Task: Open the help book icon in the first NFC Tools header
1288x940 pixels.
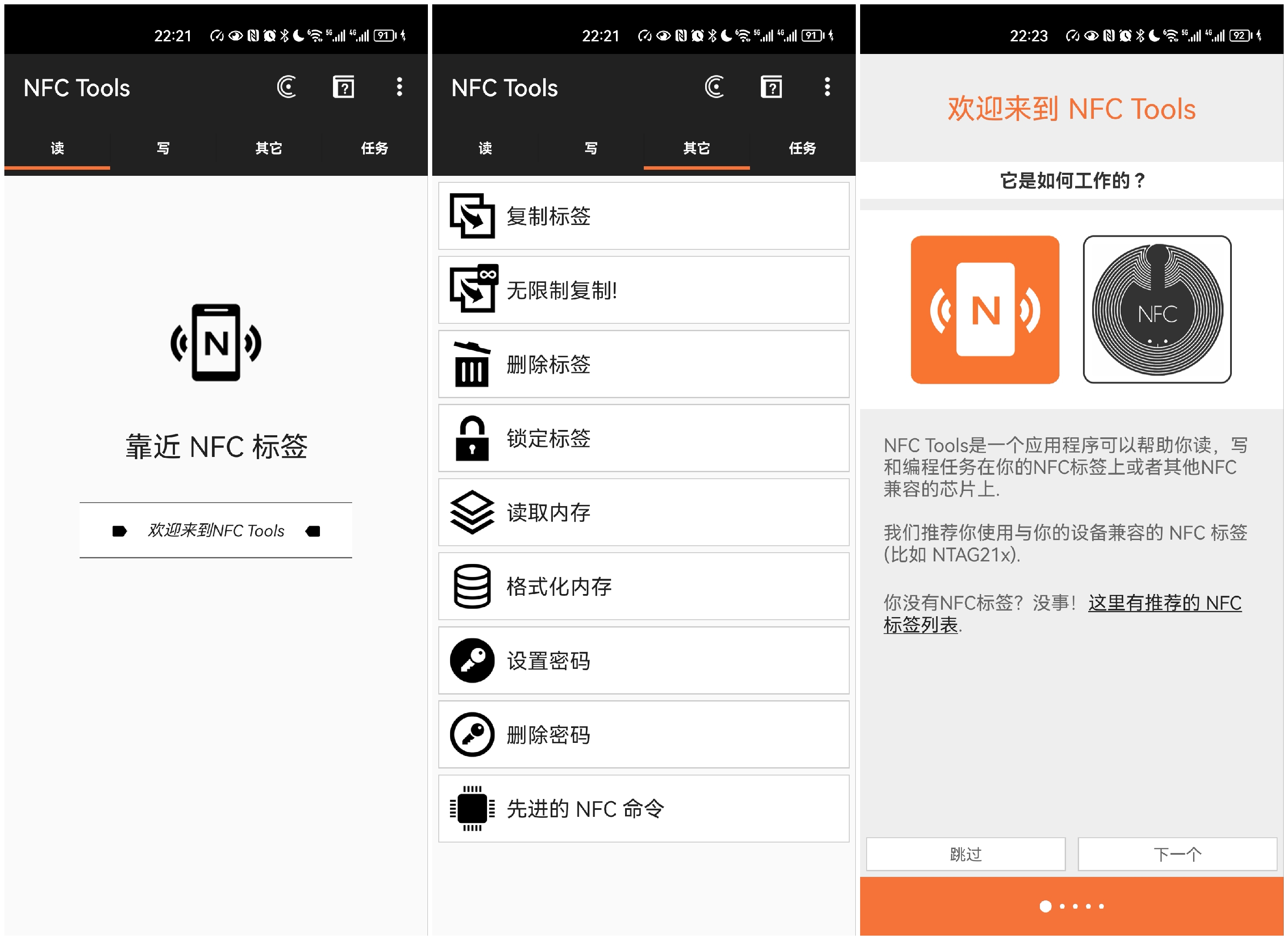Action: click(343, 87)
